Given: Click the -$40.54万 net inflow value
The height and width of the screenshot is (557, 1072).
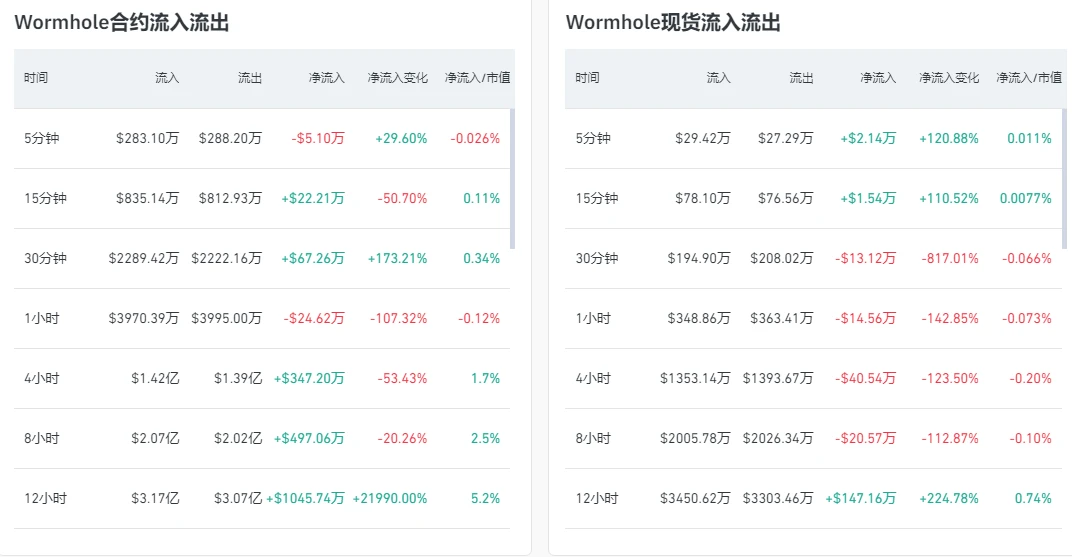Looking at the screenshot, I should pyautogui.click(x=866, y=379).
